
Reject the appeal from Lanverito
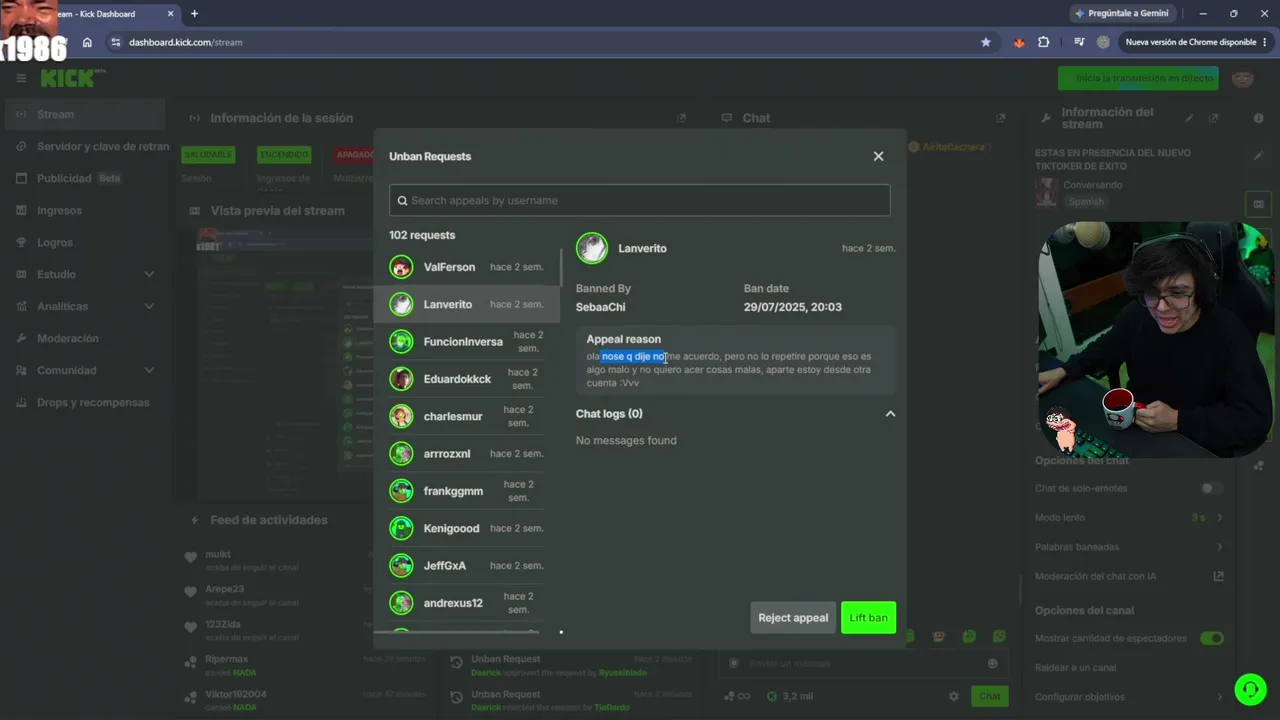coord(793,618)
